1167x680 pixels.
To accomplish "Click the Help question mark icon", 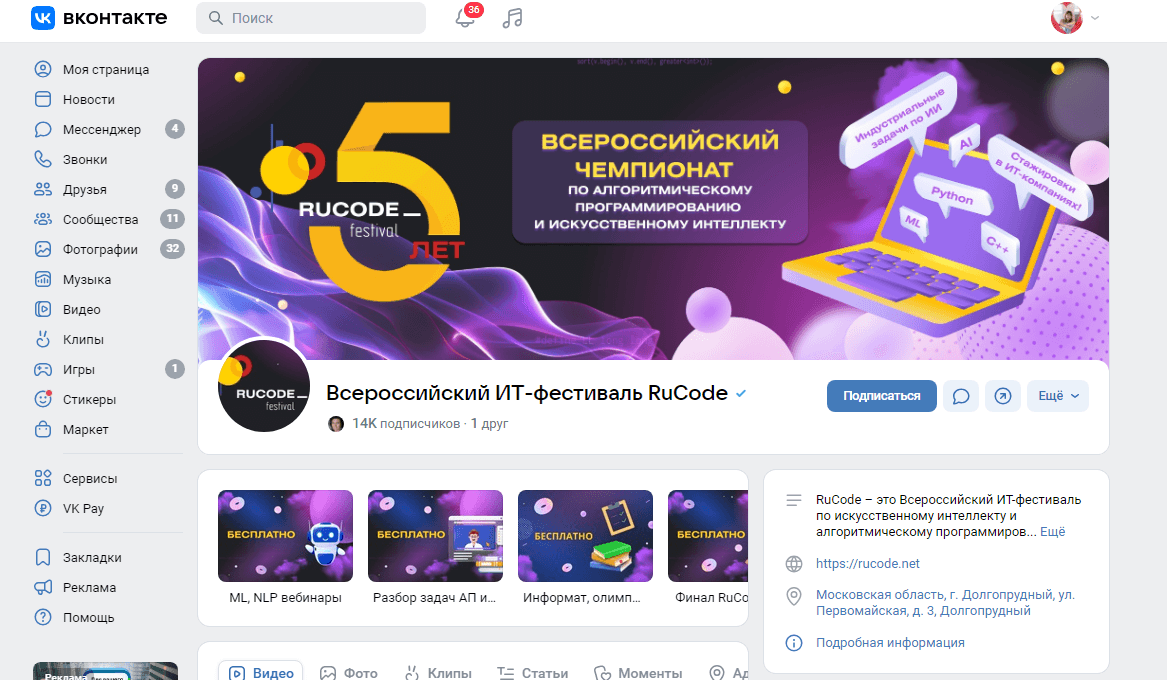I will click(x=43, y=618).
